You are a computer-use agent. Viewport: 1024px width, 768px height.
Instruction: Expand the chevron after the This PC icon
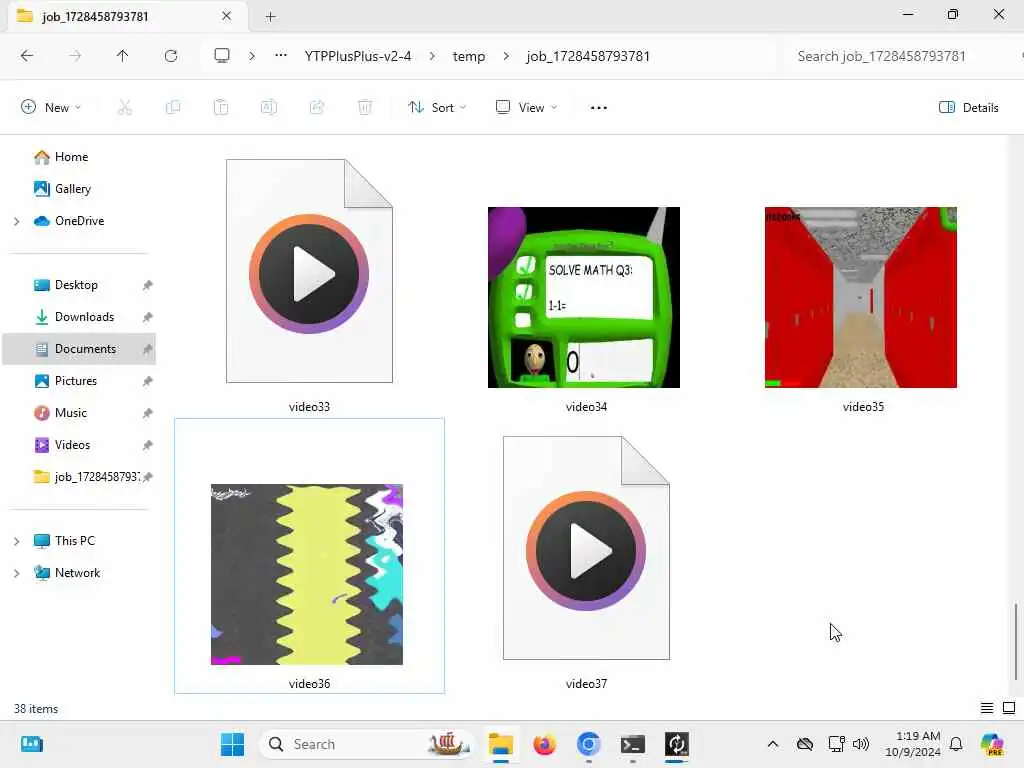(252, 56)
